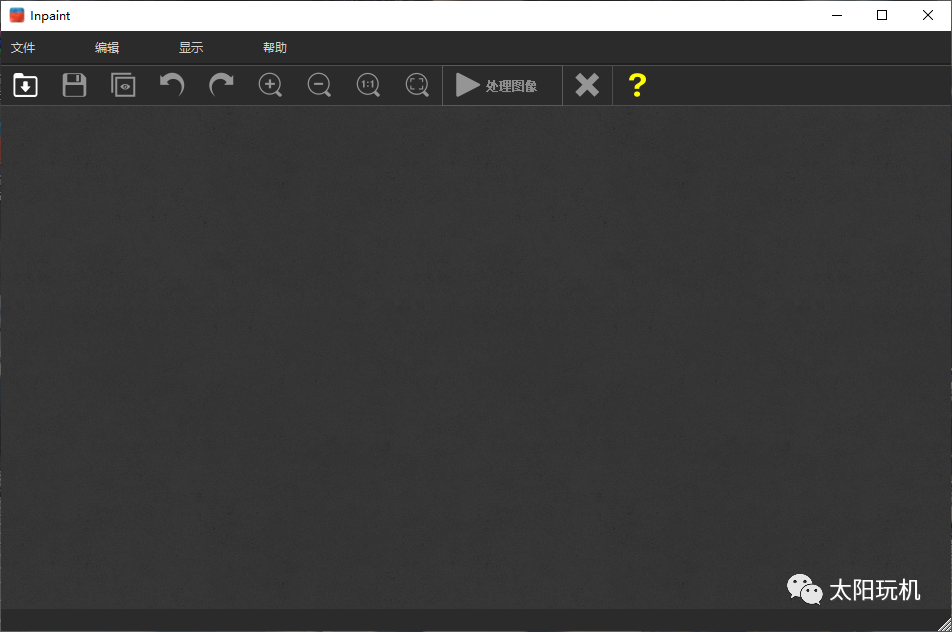The height and width of the screenshot is (632, 952).
Task: Minimize the Inpaint window
Action: coord(837,15)
